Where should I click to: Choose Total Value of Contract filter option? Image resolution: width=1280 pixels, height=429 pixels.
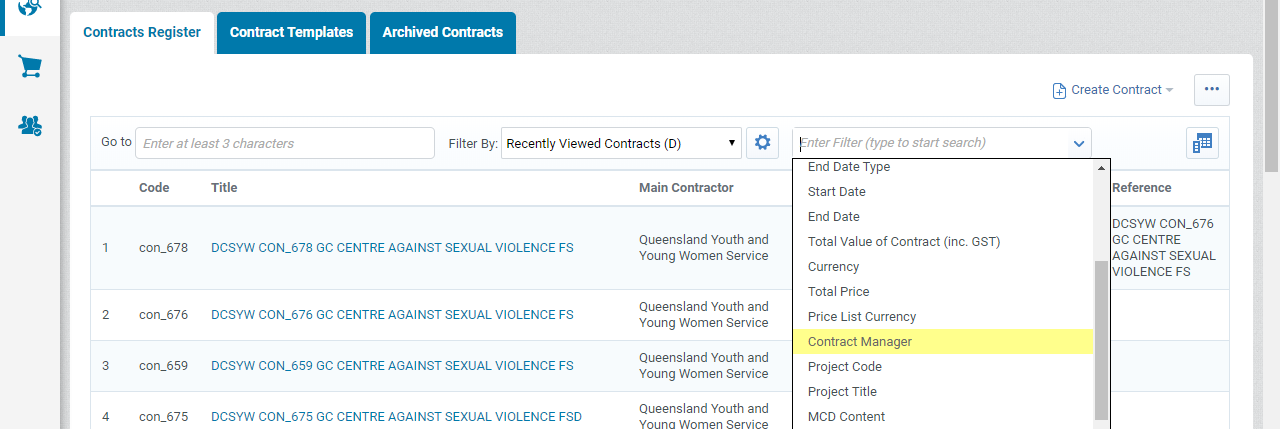(903, 241)
